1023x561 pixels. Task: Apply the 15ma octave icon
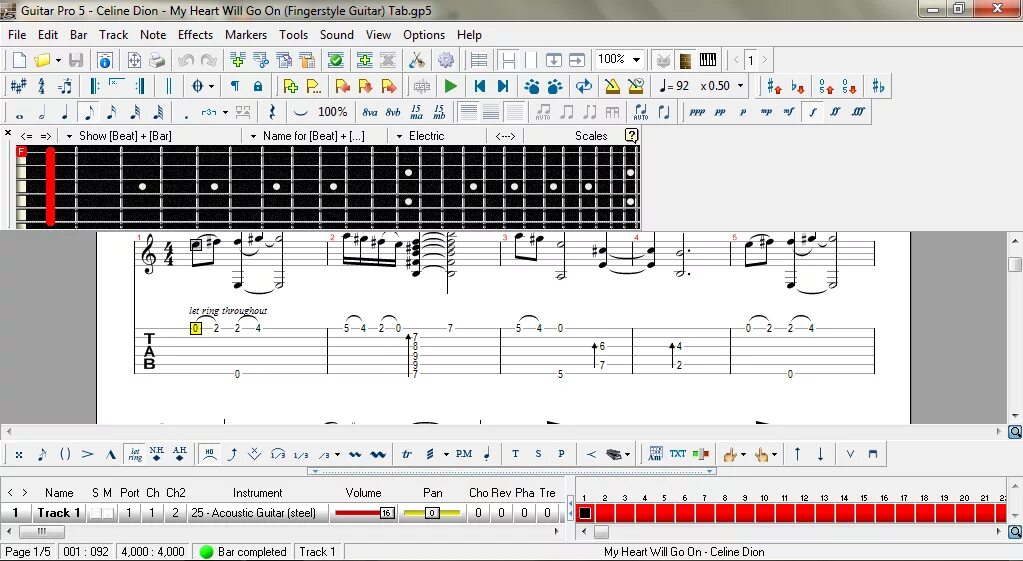point(416,112)
